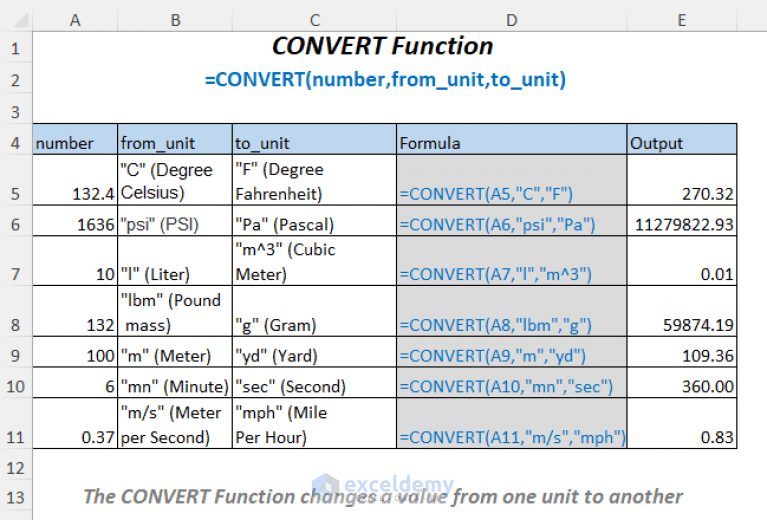
Task: Click the 'number' header cell
Action: (x=75, y=139)
